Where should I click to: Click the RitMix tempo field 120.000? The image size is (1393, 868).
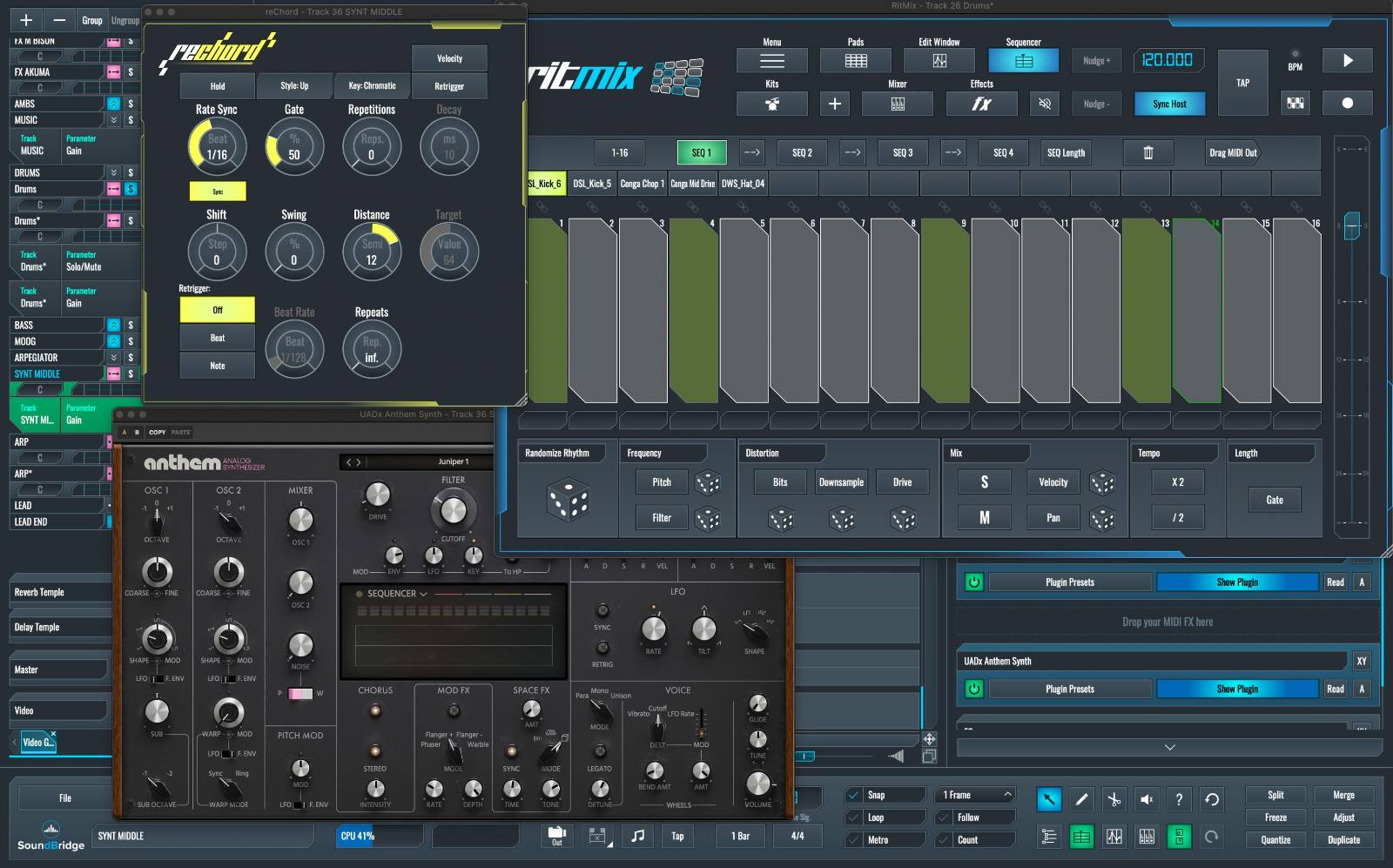[x=1168, y=60]
